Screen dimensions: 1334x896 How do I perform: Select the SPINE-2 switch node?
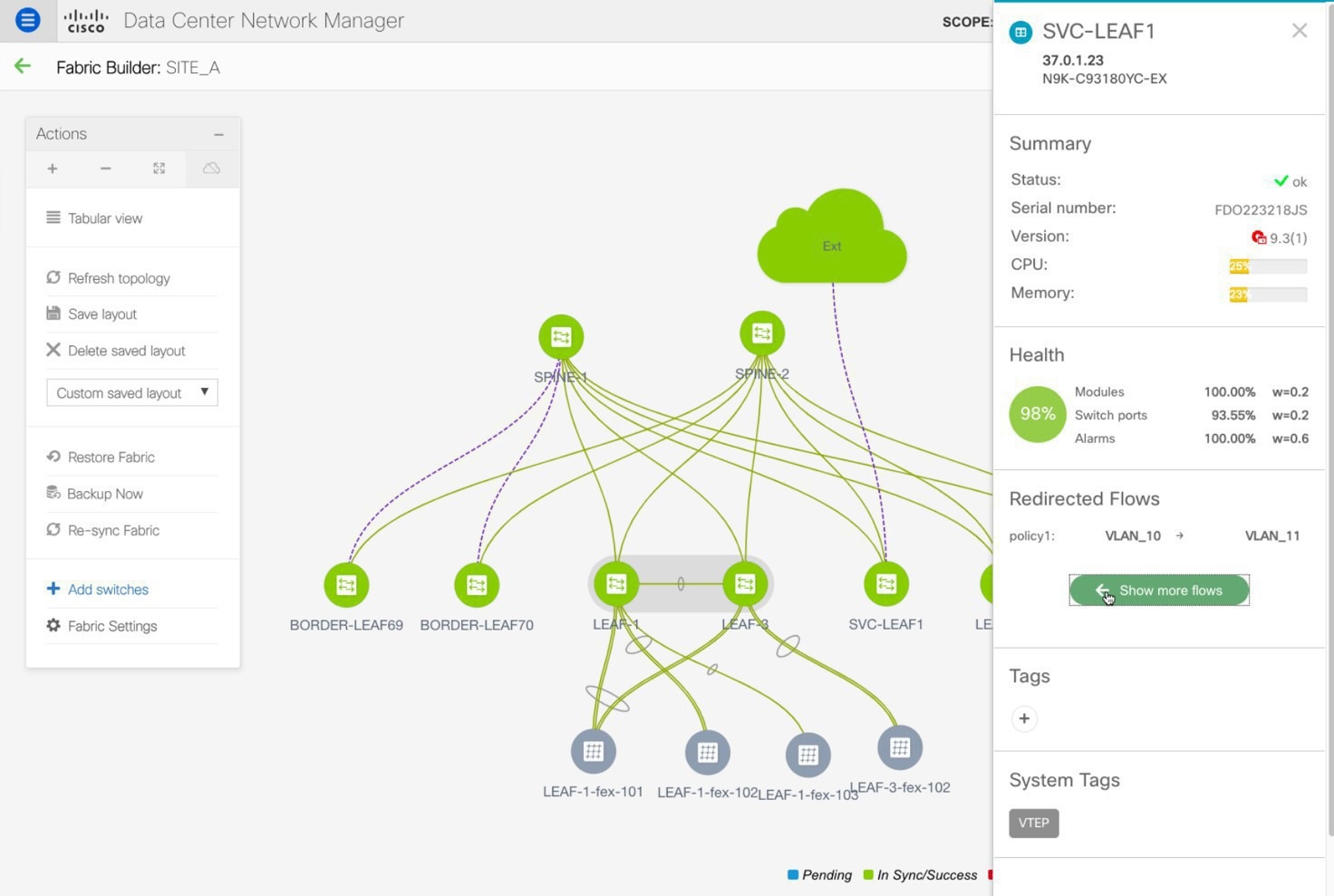762,333
